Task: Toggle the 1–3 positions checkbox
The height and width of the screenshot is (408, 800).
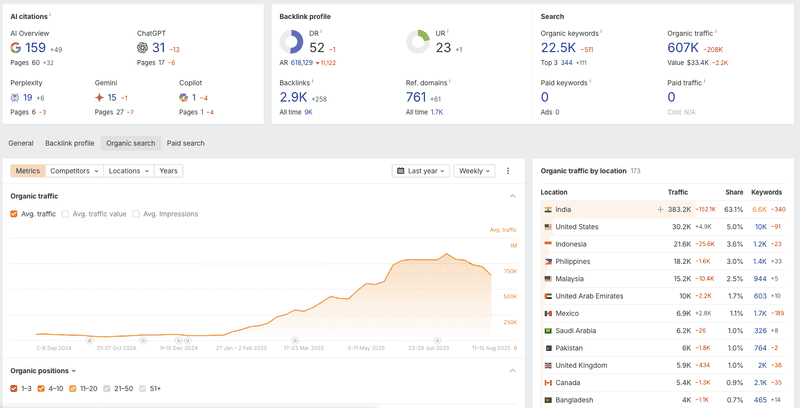Action: tap(14, 389)
